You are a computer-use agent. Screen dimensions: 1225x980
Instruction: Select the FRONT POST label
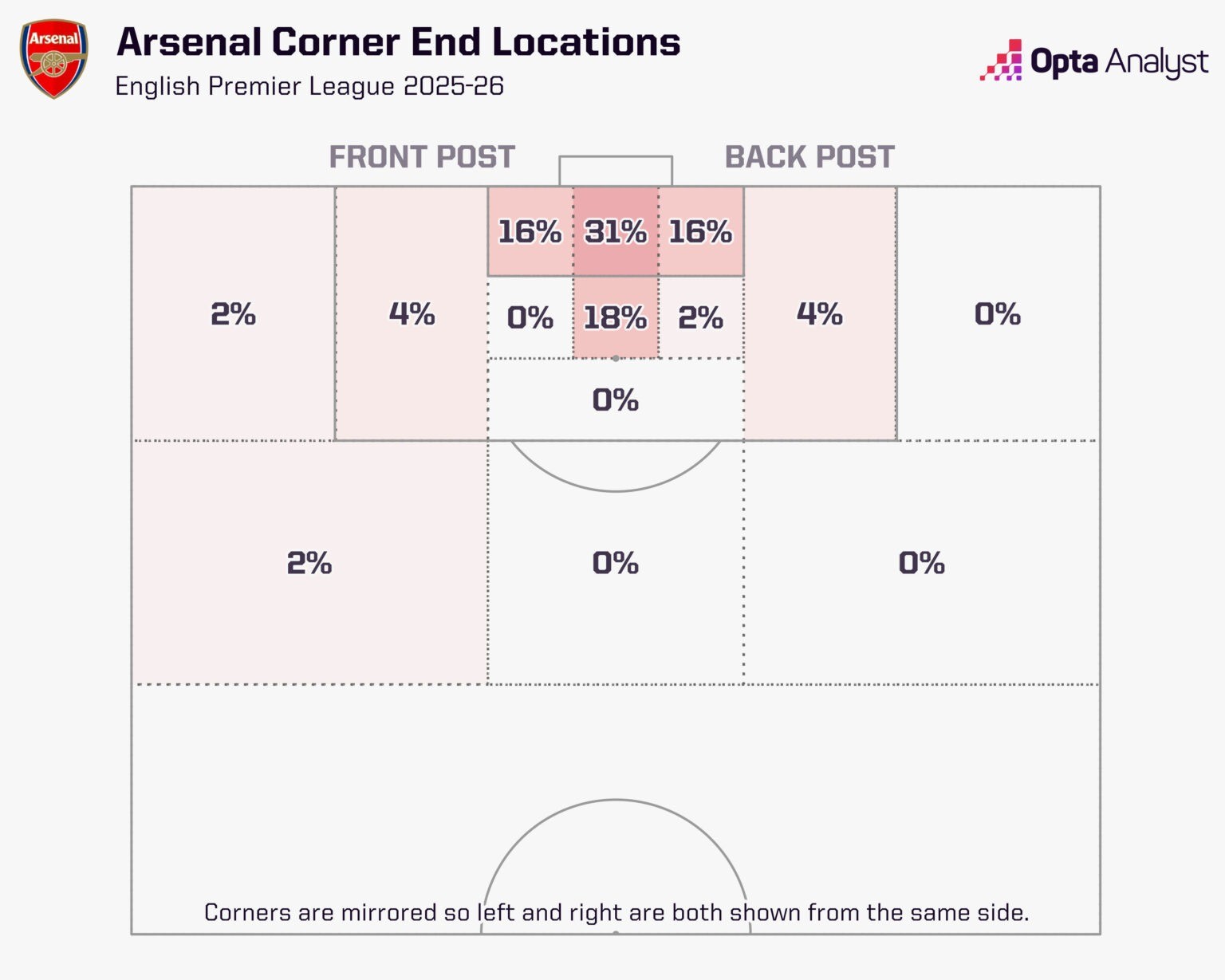click(x=422, y=157)
